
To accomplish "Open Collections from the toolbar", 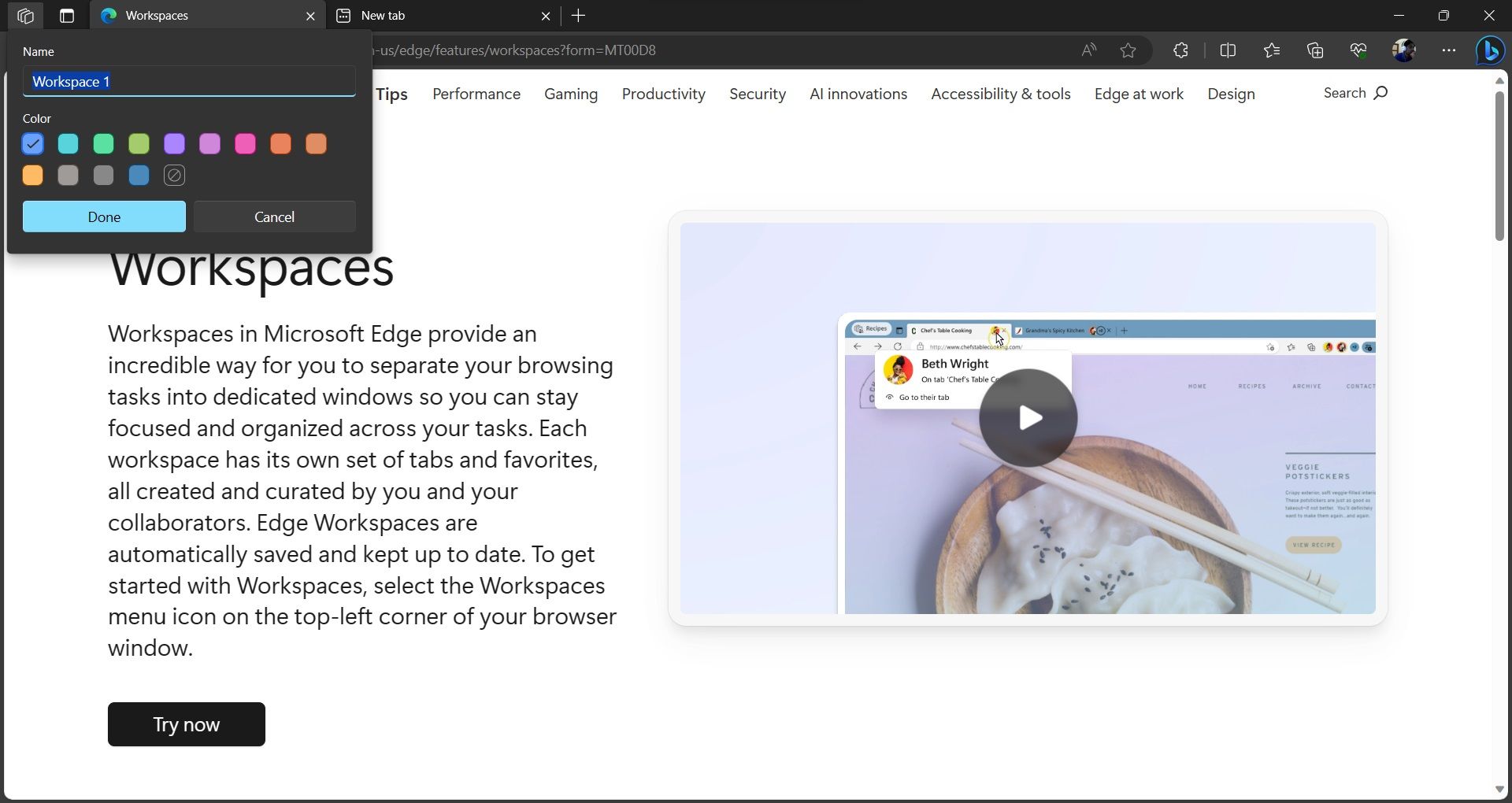I will coord(1315,50).
